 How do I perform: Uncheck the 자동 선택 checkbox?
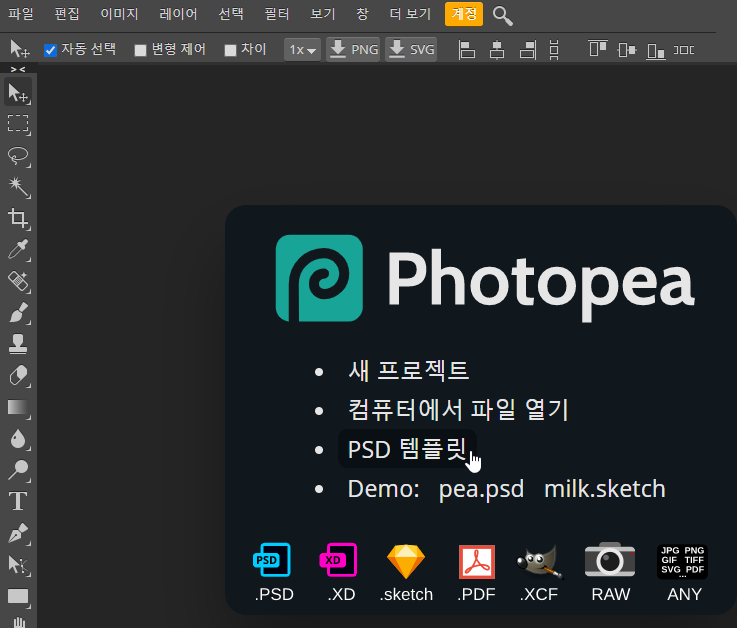click(x=50, y=50)
